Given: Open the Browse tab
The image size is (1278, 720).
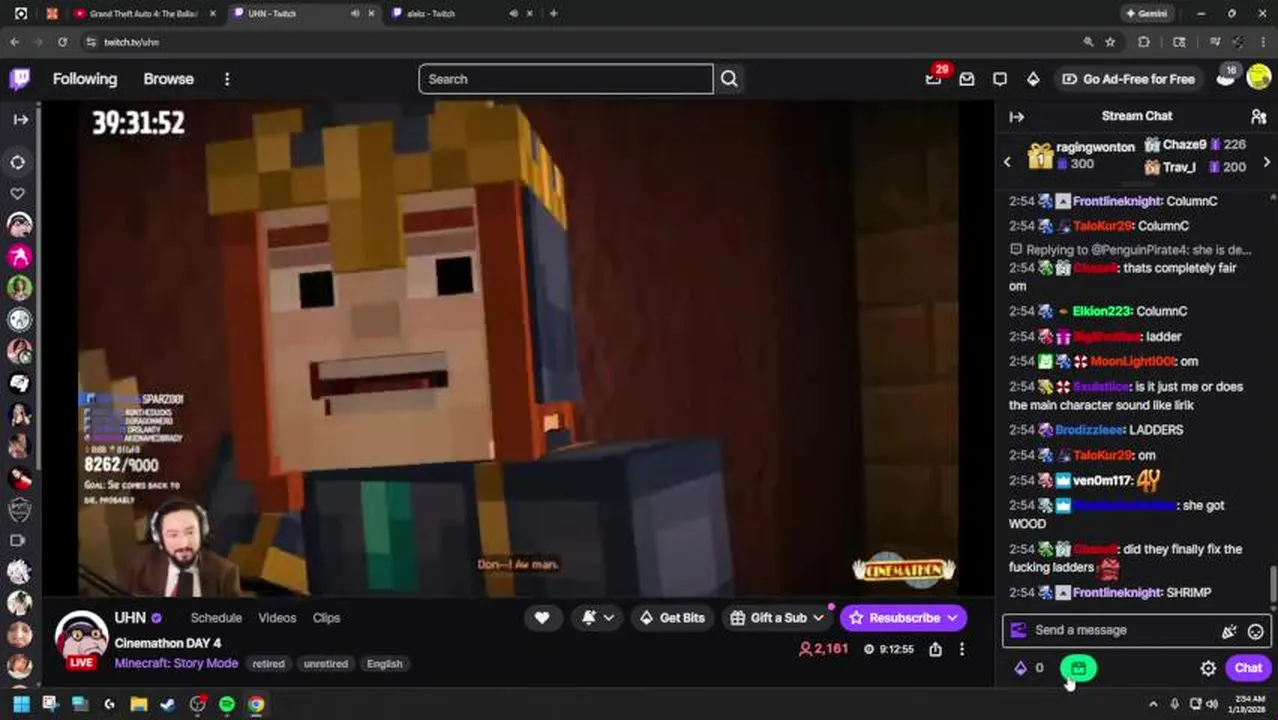Looking at the screenshot, I should 168,79.
